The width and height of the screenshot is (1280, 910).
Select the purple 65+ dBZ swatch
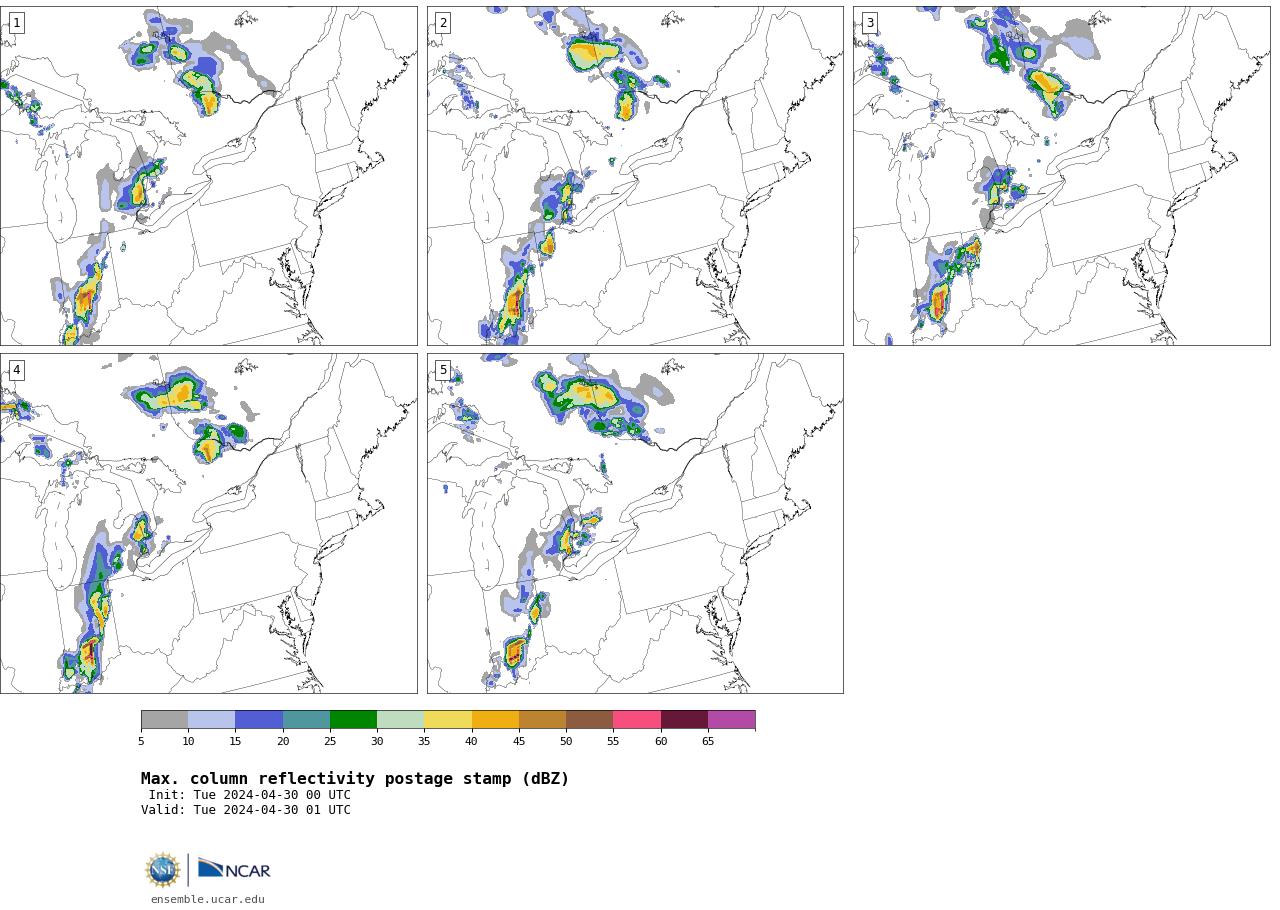pyautogui.click(x=731, y=720)
